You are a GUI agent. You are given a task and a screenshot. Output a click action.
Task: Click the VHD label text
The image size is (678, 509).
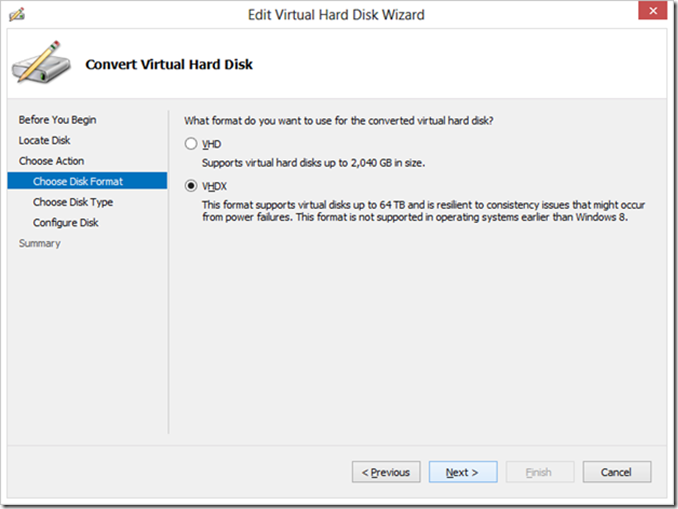point(211,144)
